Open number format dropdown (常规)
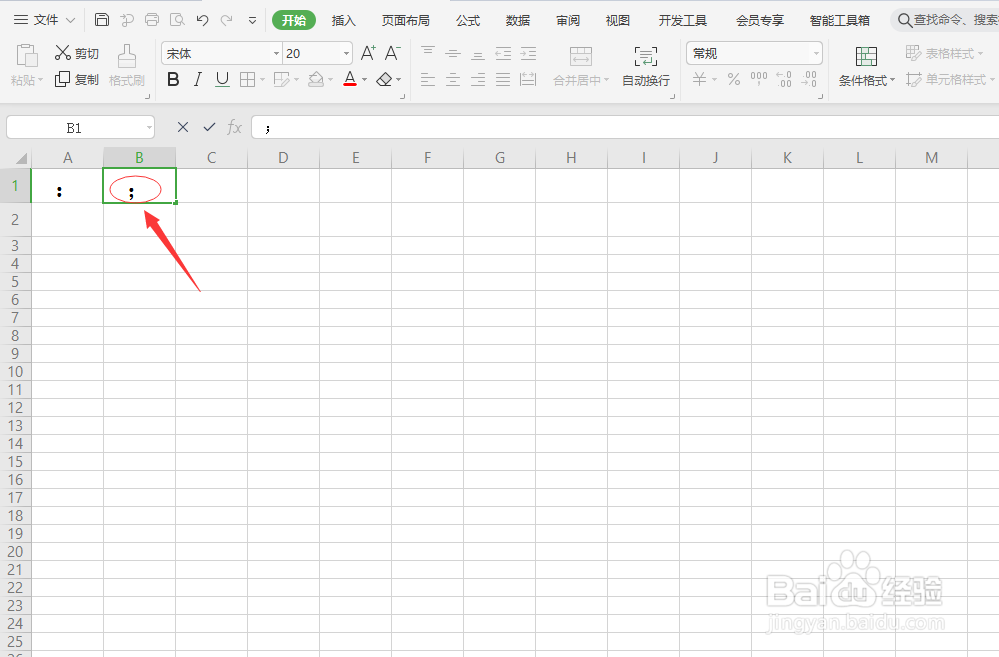This screenshot has width=999, height=657. (816, 54)
